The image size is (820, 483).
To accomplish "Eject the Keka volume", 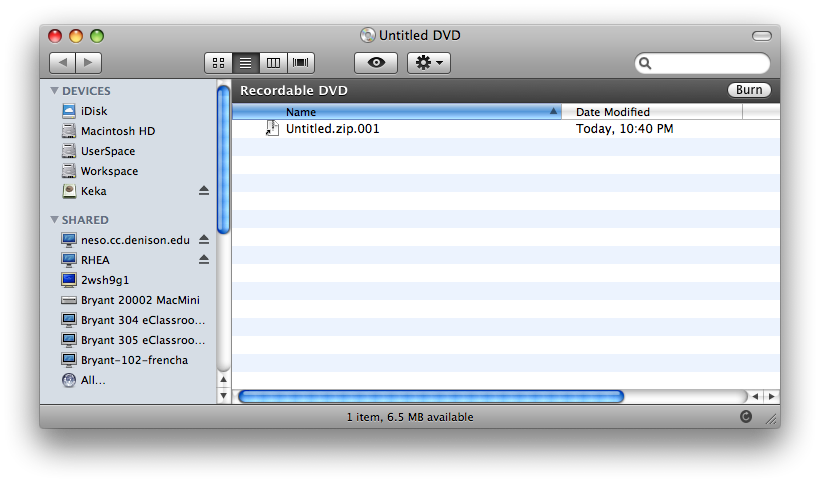I will 204,191.
